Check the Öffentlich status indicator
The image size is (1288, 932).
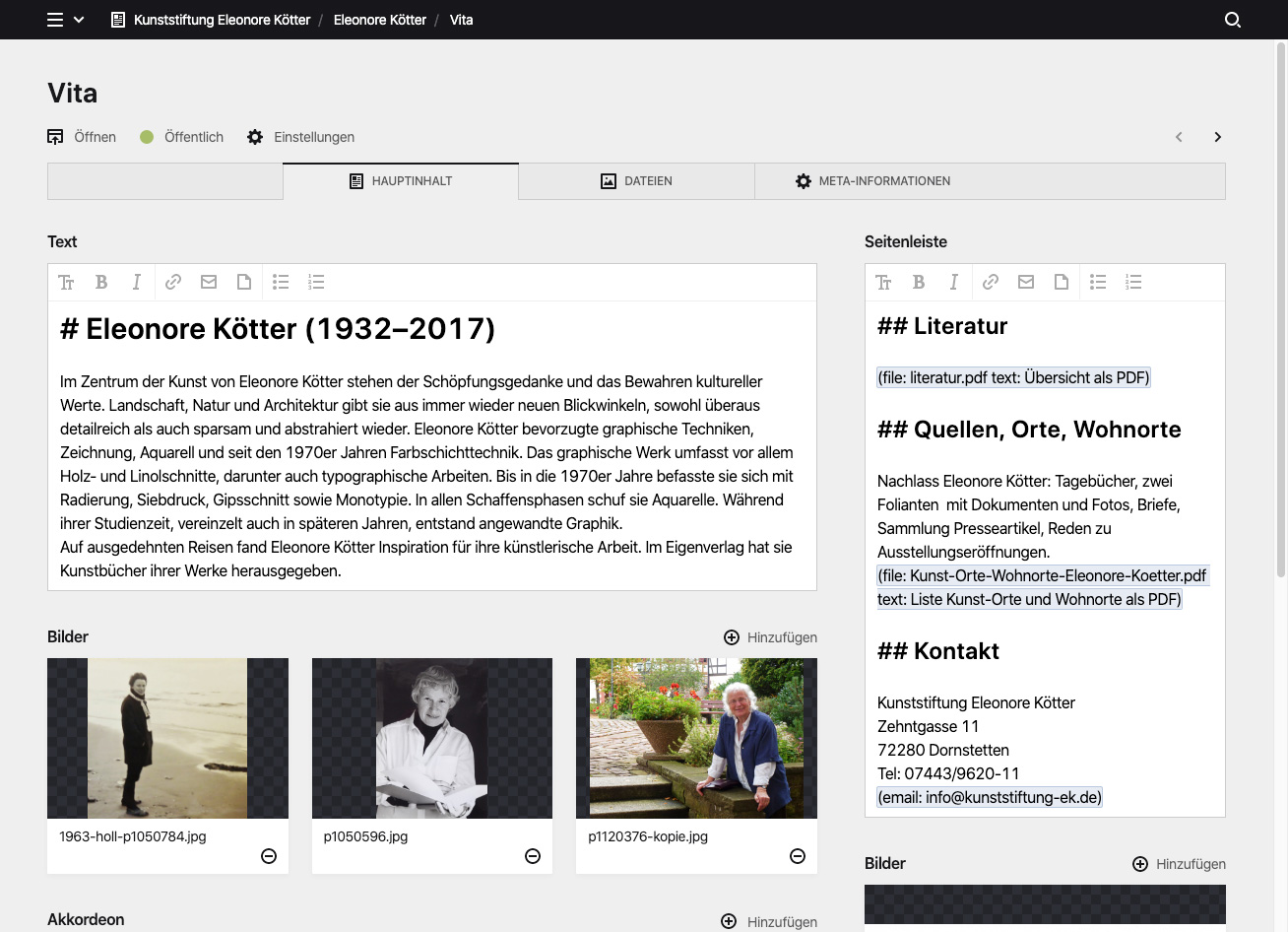(x=181, y=137)
